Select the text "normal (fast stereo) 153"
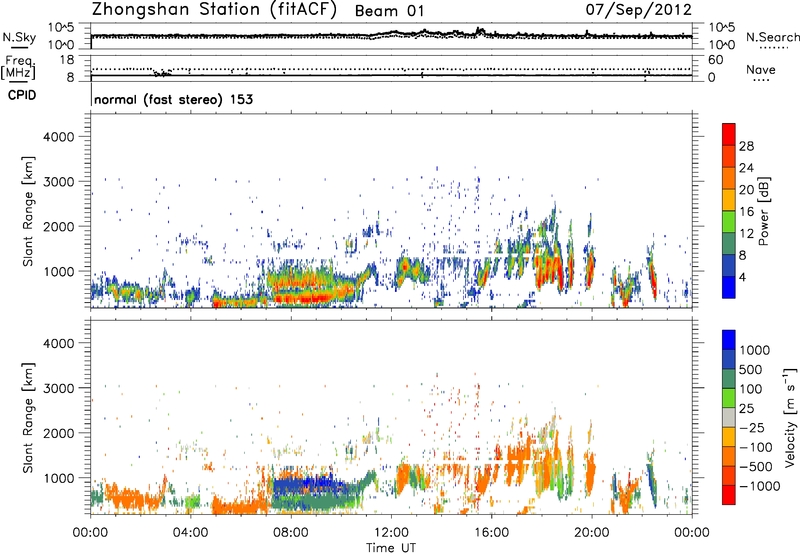This screenshot has width=800, height=554. pos(173,99)
